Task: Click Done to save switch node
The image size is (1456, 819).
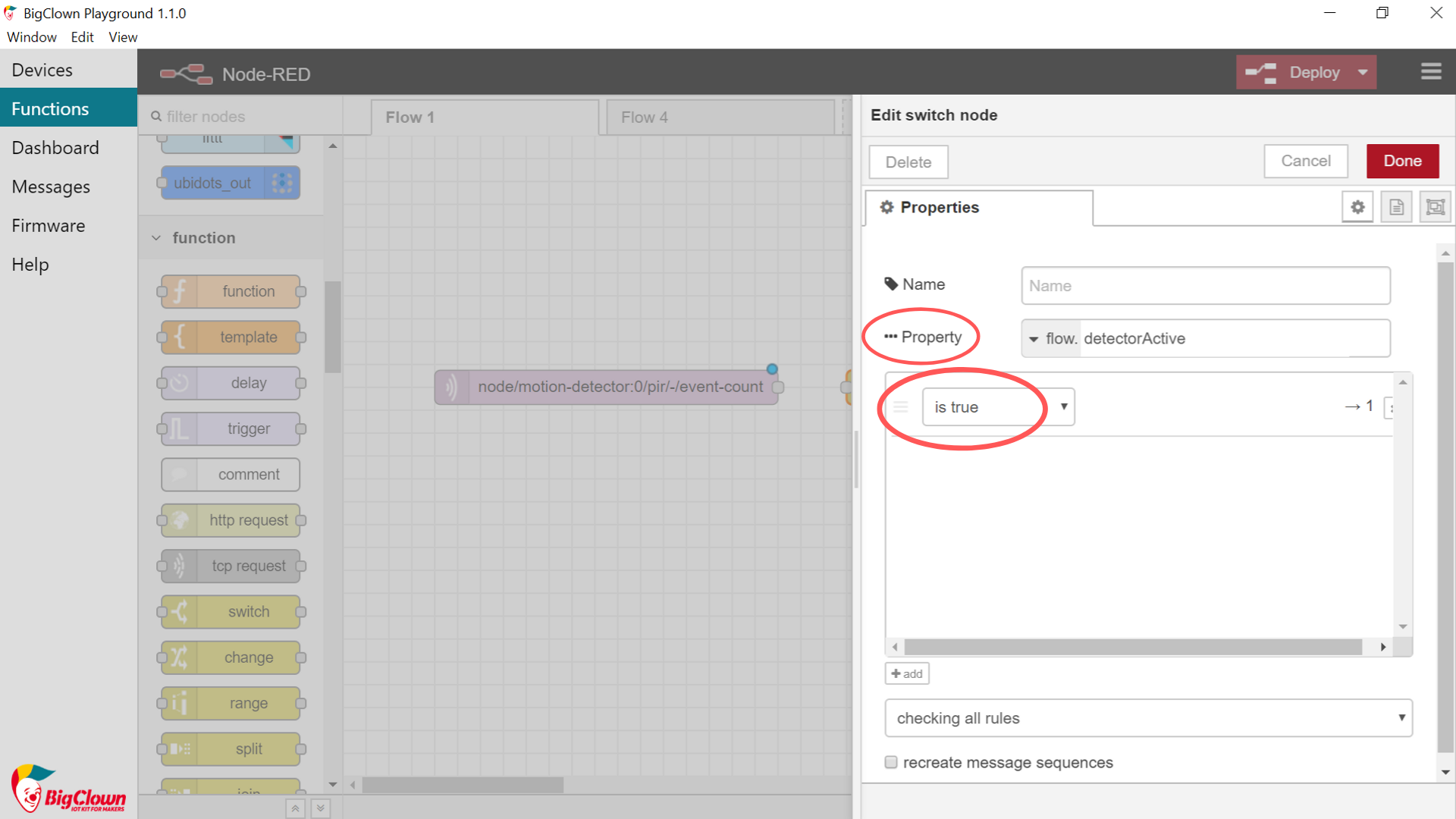Action: 1402,161
